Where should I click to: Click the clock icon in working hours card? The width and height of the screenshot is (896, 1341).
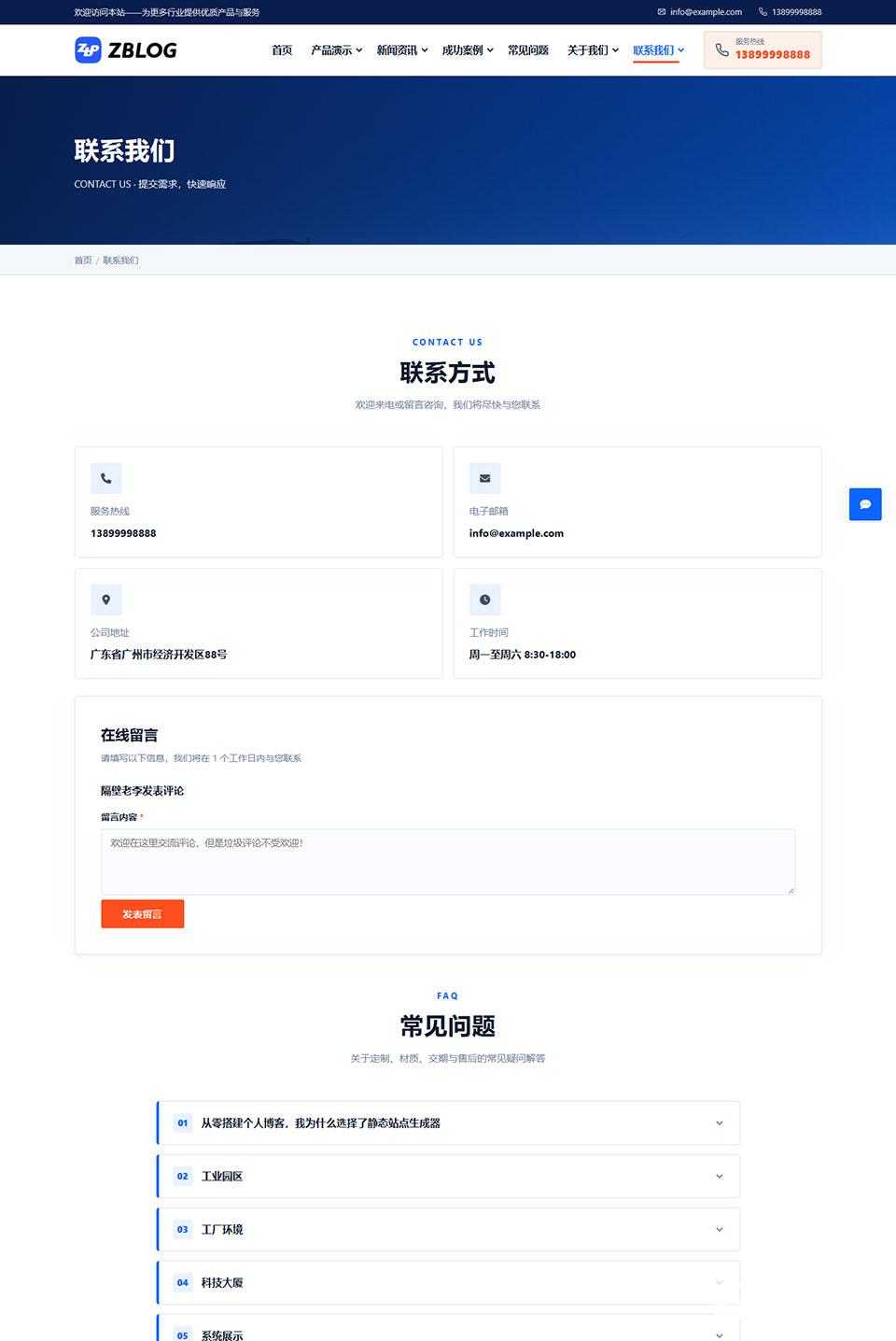coord(485,600)
